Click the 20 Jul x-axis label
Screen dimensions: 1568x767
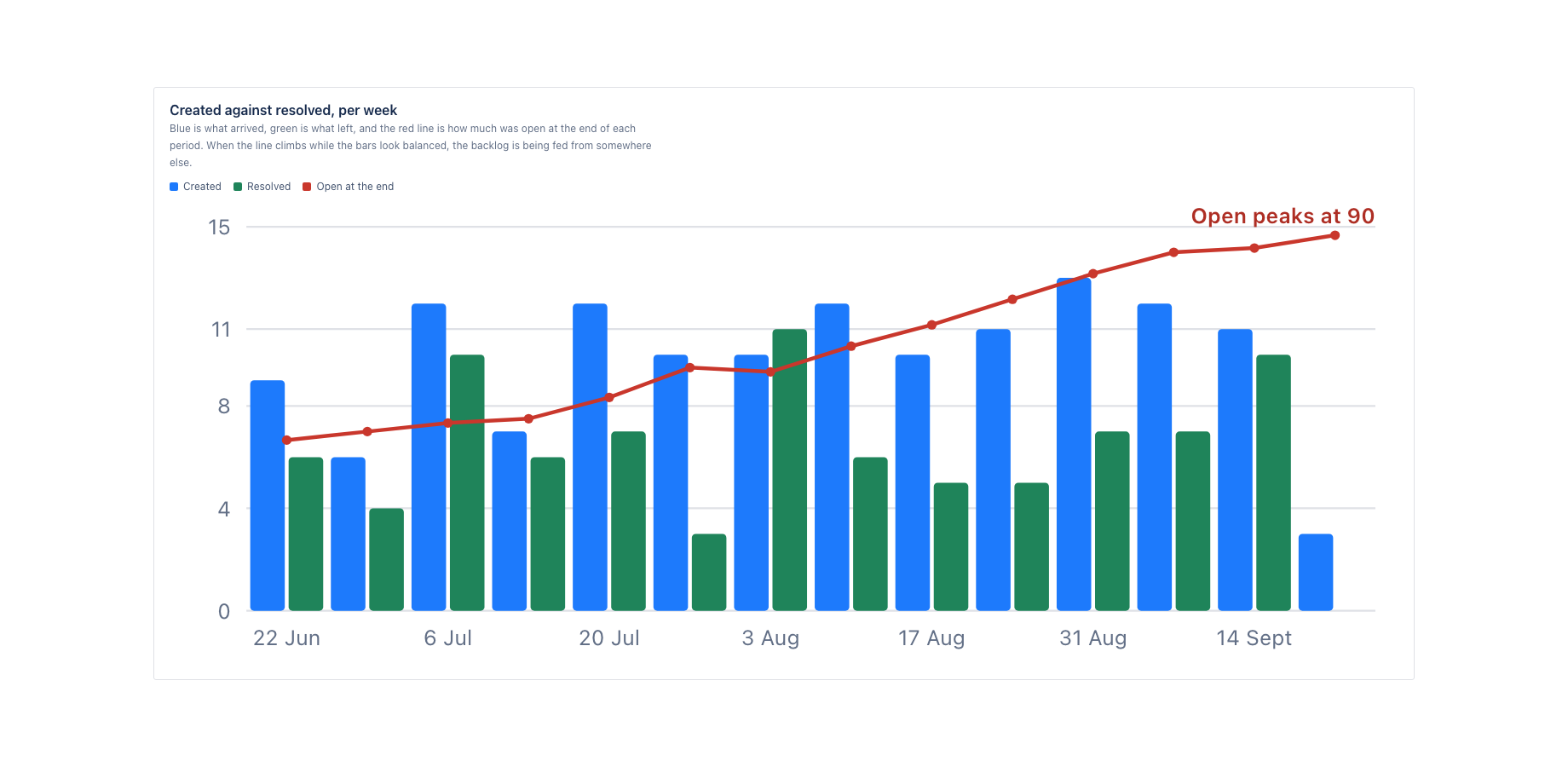click(609, 638)
